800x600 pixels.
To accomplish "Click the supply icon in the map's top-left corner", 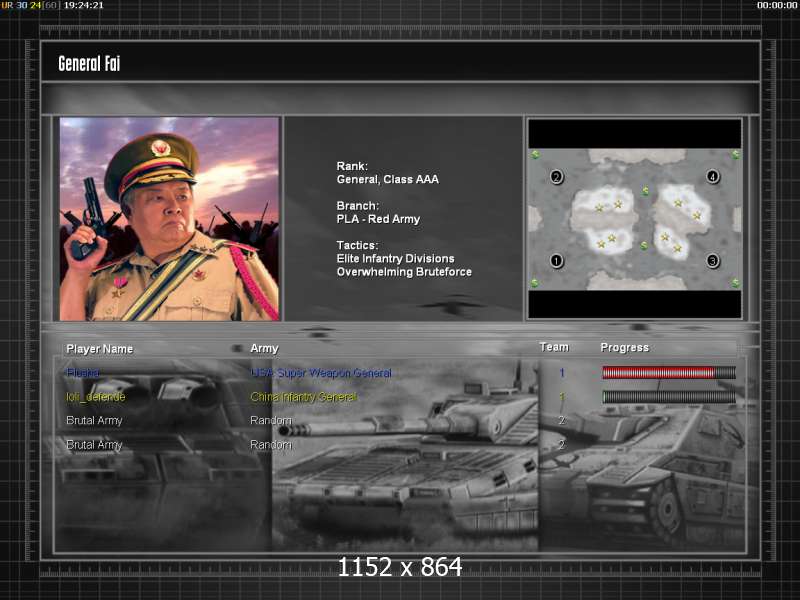I will pos(535,154).
